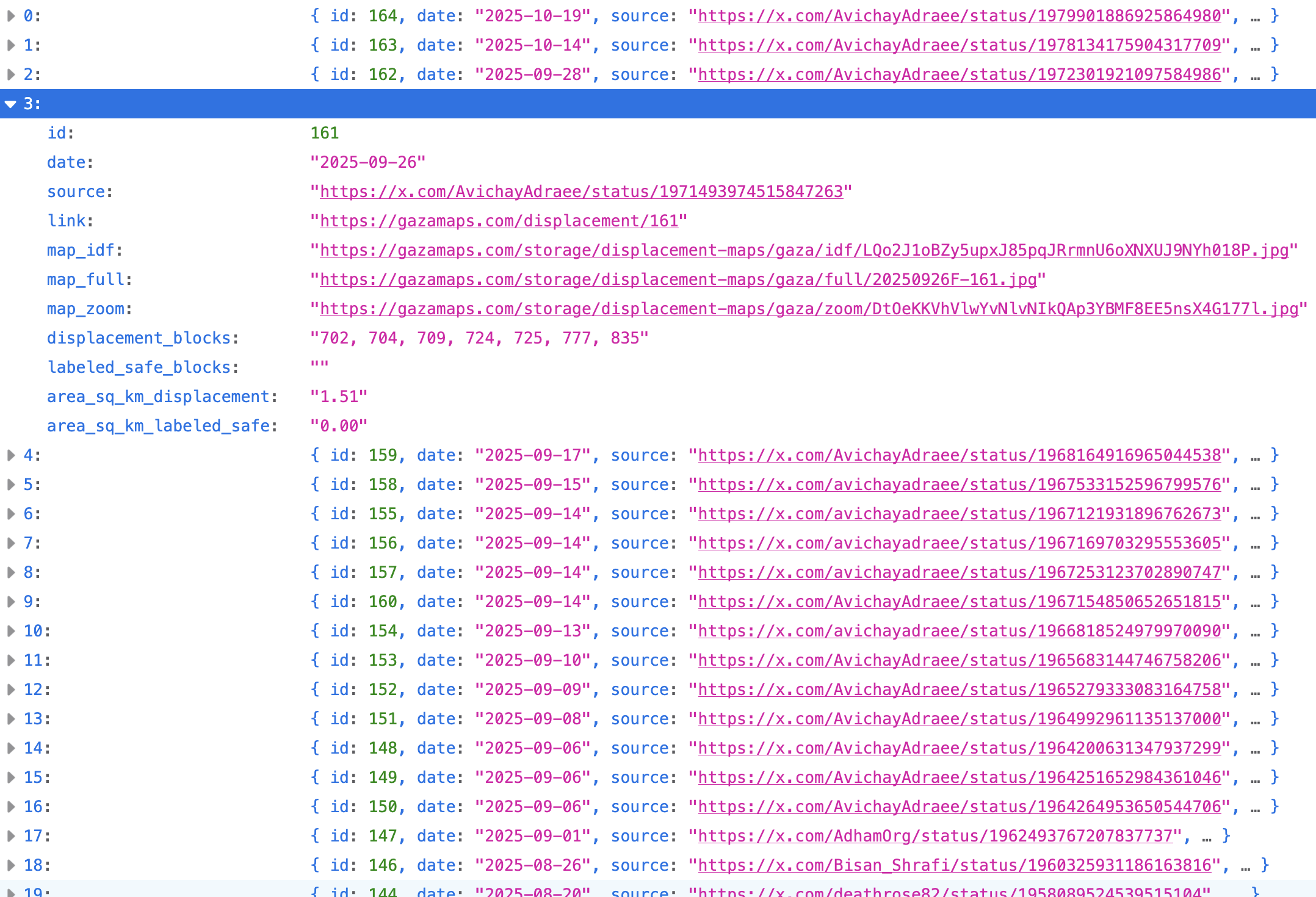Collapse the expanded row 3
This screenshot has width=1316, height=897.
coord(11,104)
